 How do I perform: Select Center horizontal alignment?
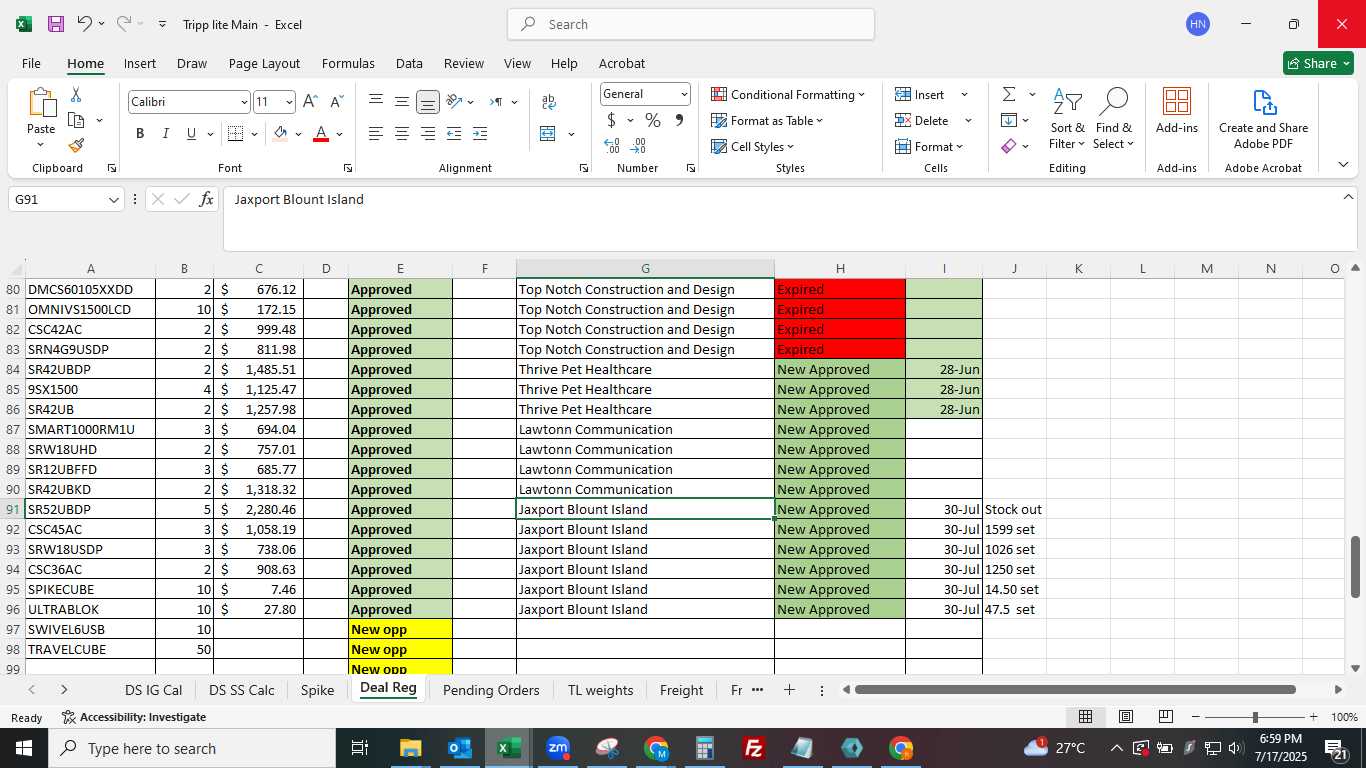pos(402,134)
